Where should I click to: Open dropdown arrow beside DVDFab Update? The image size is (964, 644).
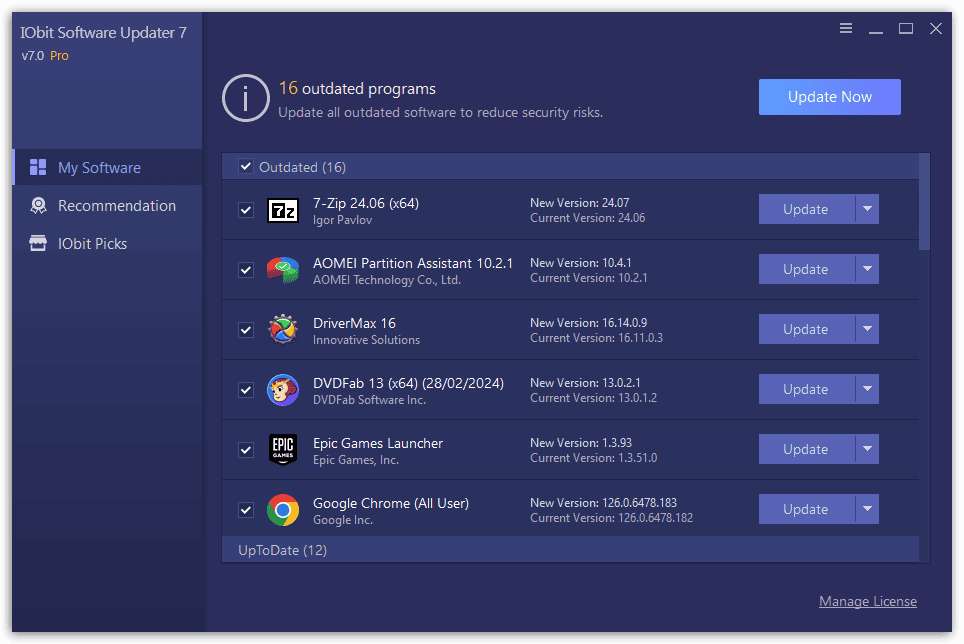click(867, 389)
